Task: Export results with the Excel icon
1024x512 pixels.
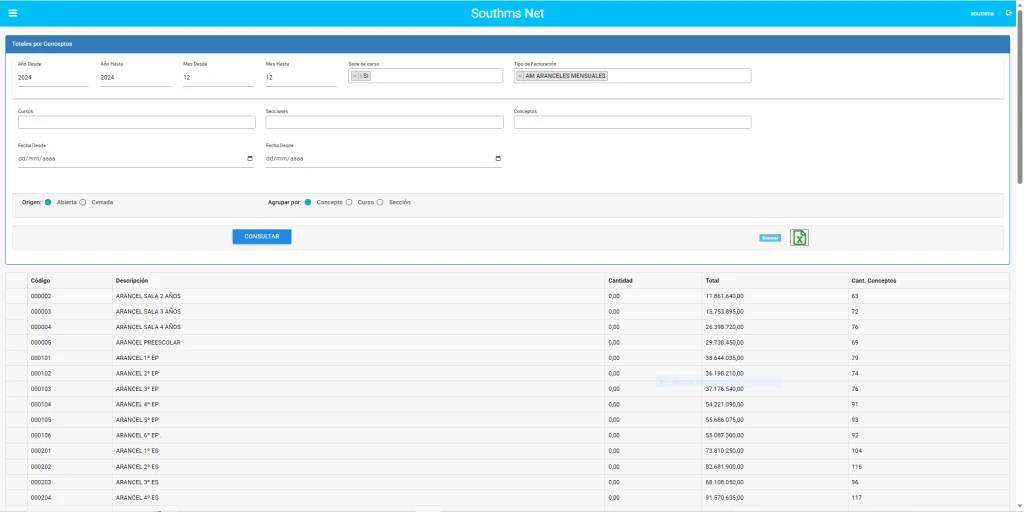Action: click(799, 238)
